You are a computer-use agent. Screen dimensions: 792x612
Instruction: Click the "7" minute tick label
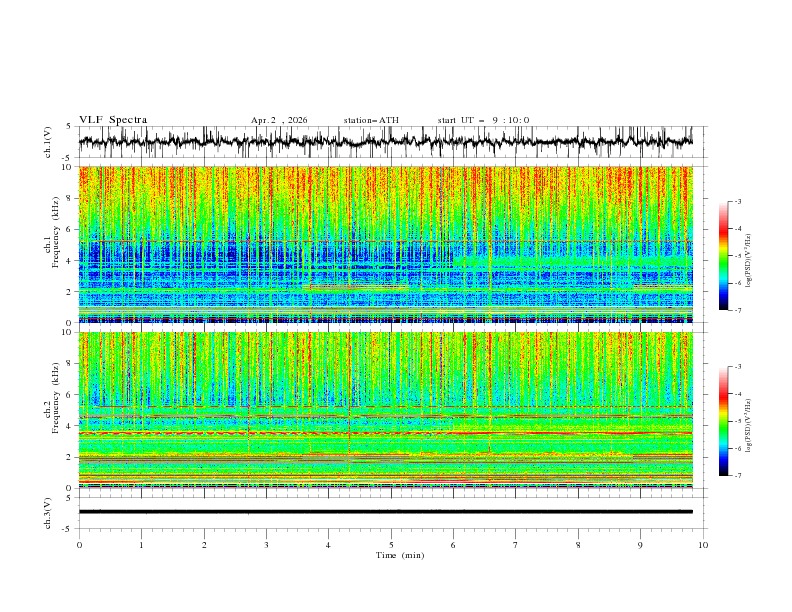tap(516, 545)
